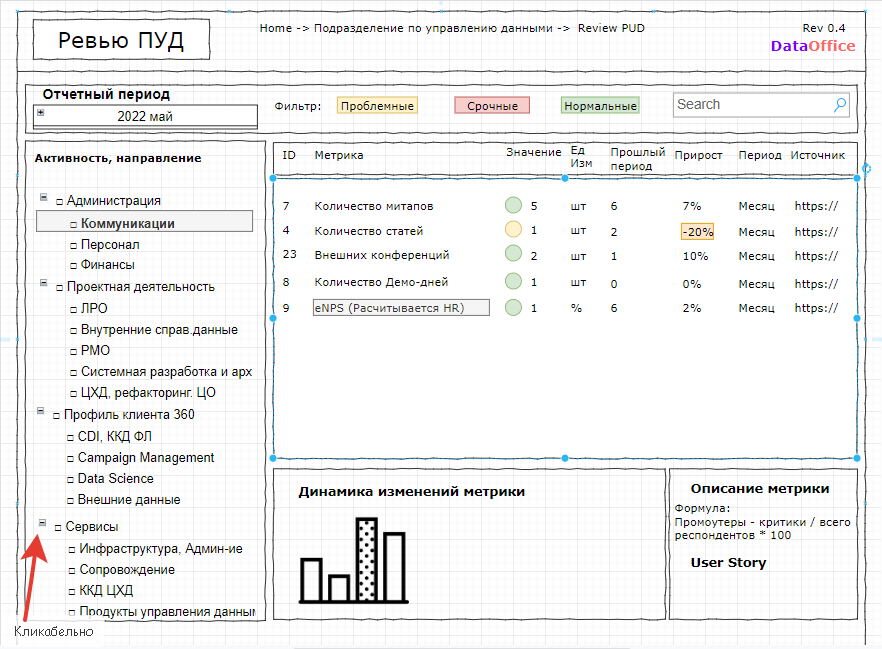
Task: Toggle the Нормальные filter
Action: pyautogui.click(x=600, y=106)
